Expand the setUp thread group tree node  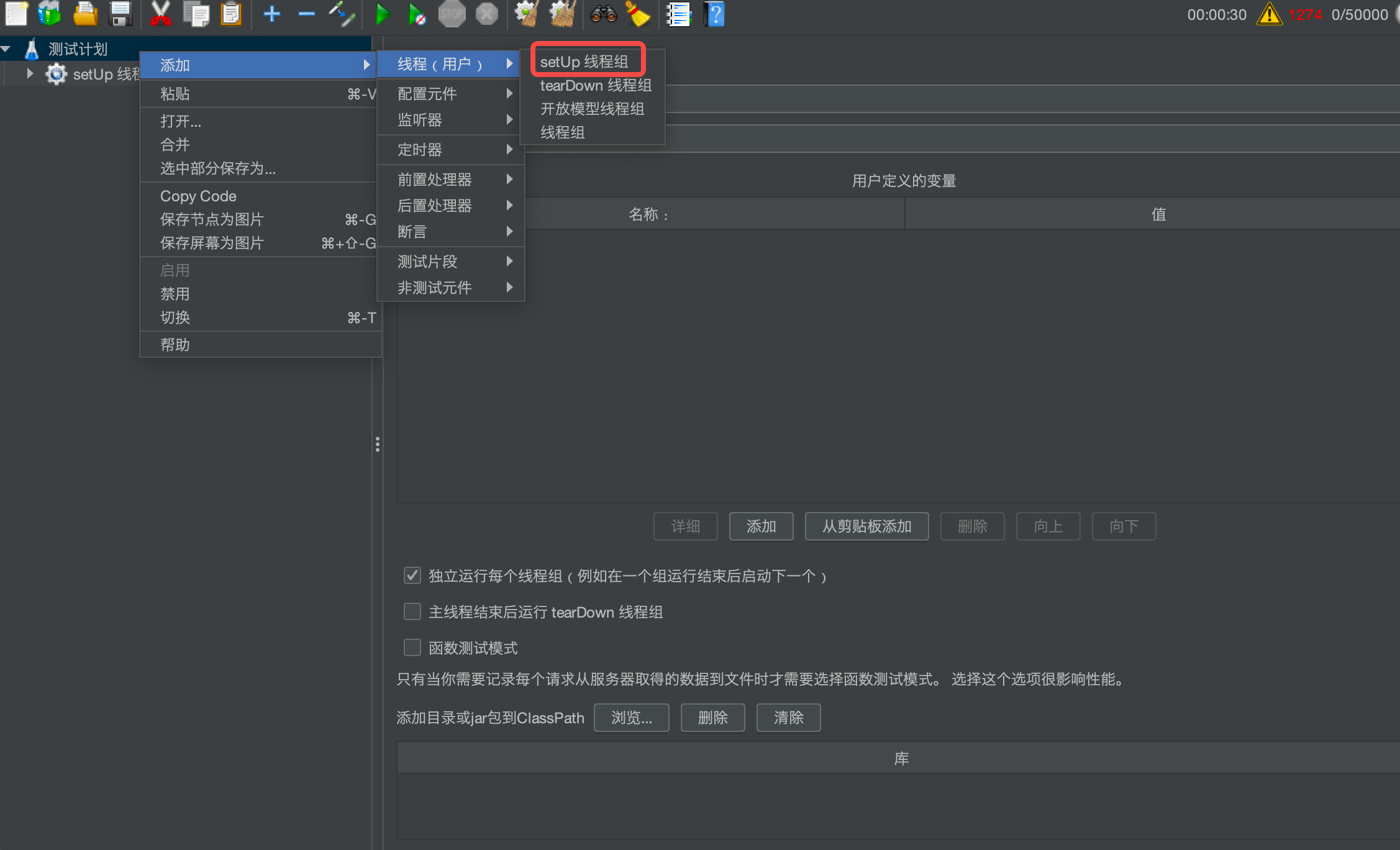tap(29, 74)
